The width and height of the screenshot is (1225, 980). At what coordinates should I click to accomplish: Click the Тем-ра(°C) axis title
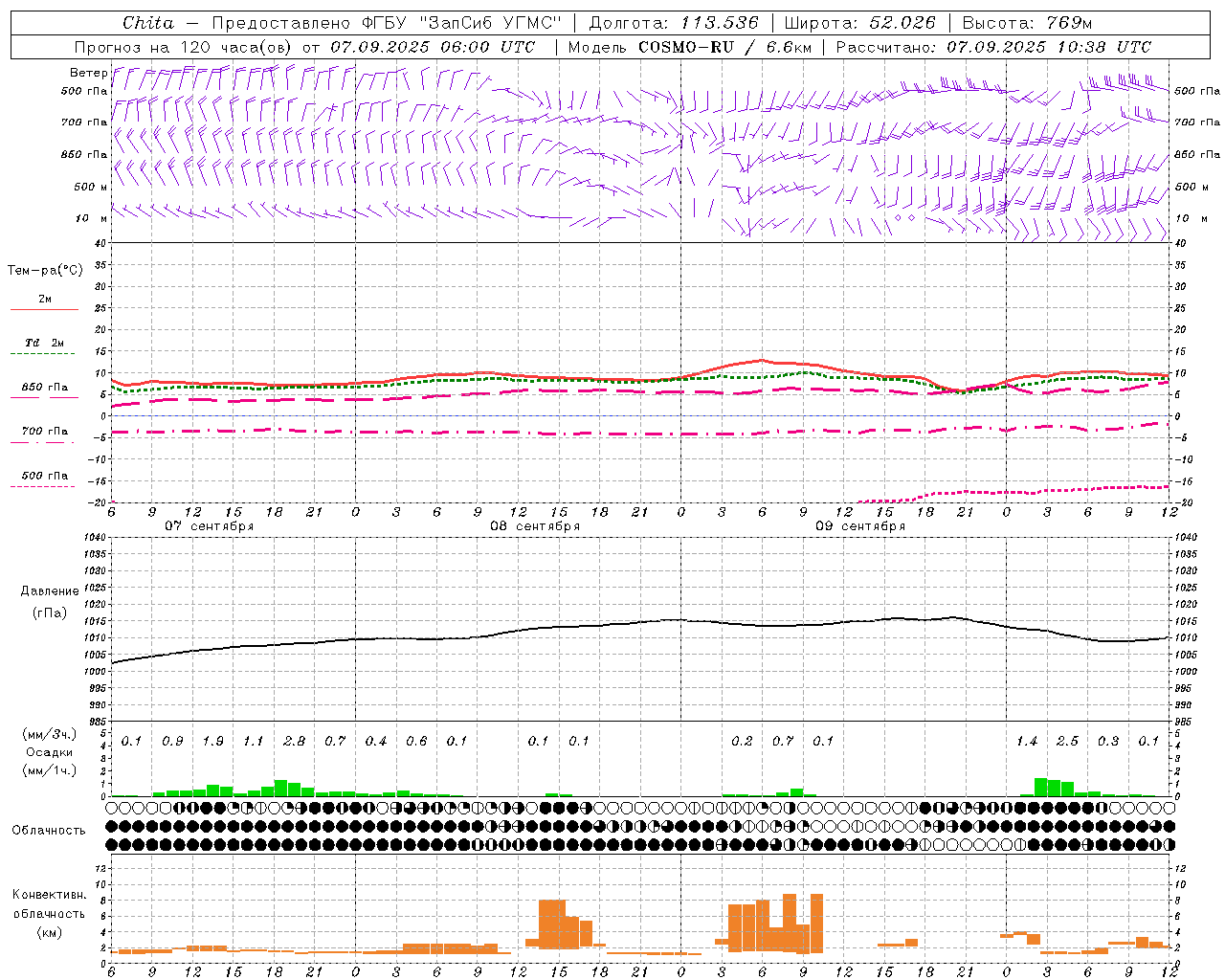pos(45,271)
